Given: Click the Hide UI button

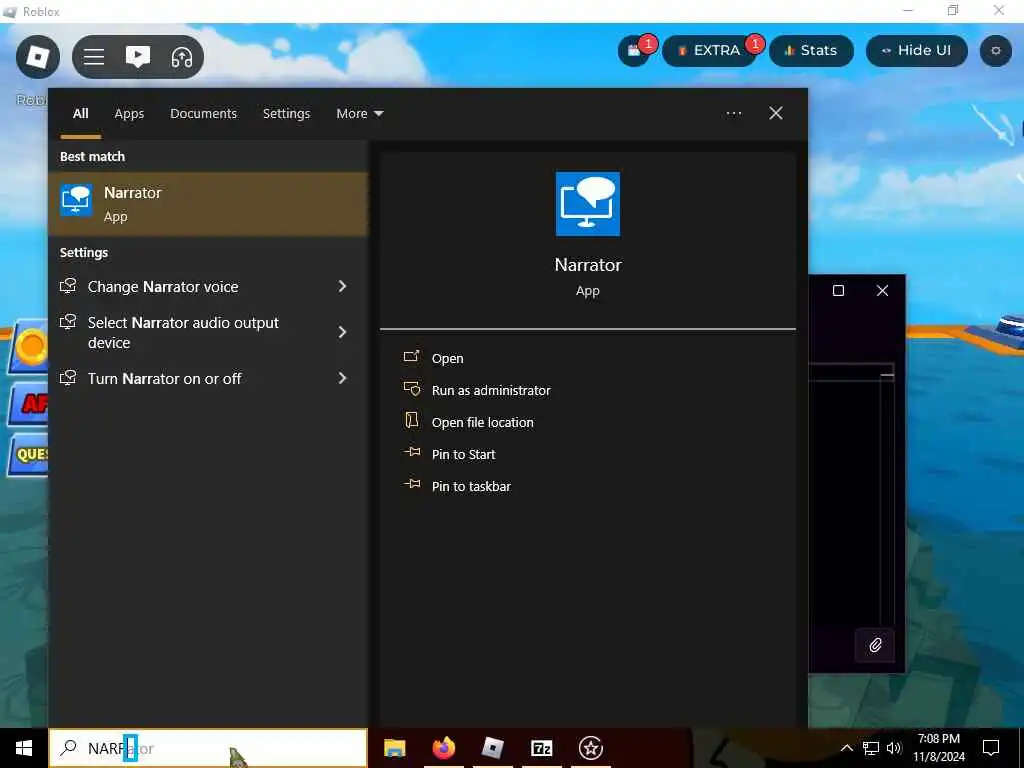Looking at the screenshot, I should click(916, 51).
